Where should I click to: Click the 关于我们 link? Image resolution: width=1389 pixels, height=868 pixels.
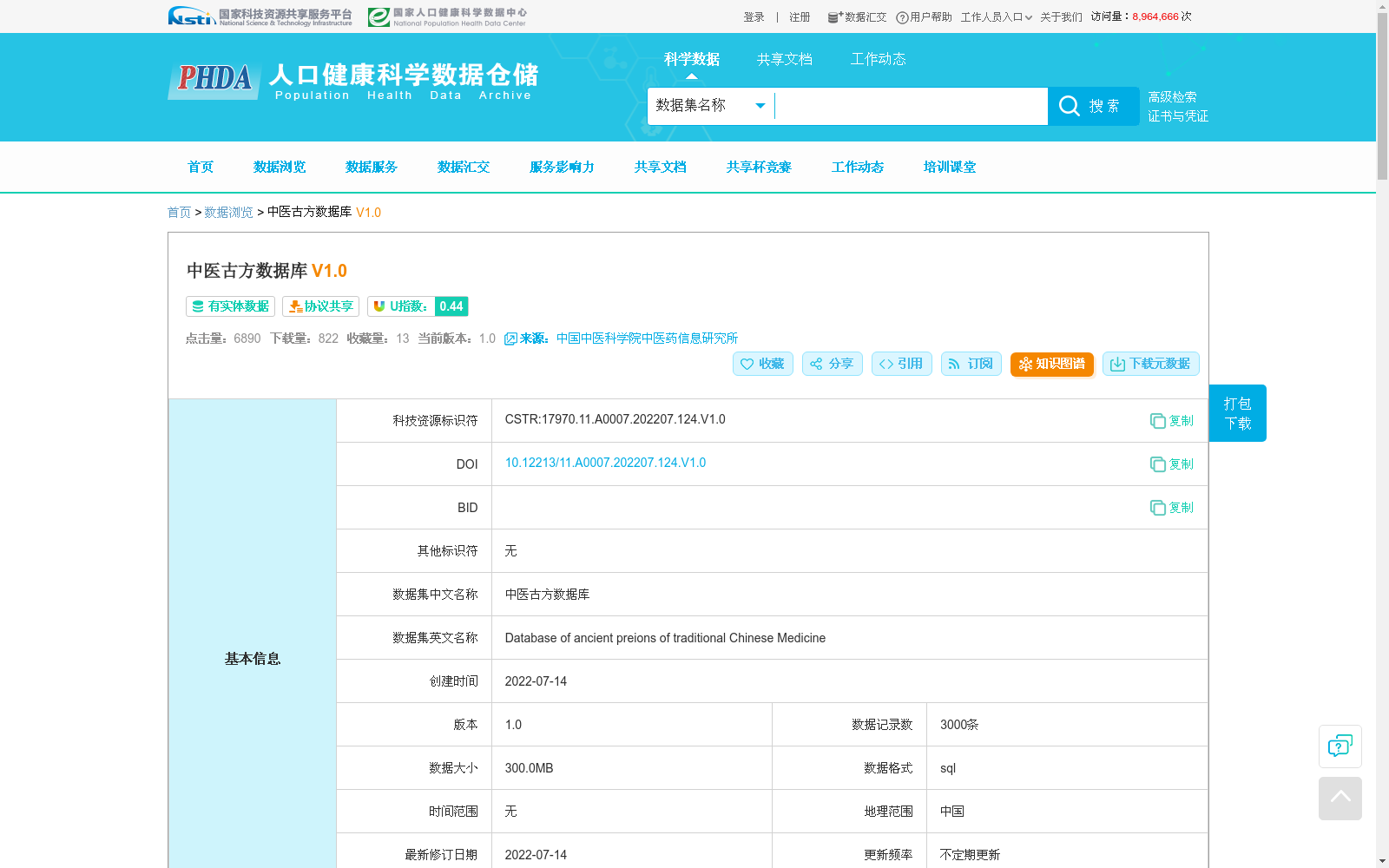(x=1061, y=17)
